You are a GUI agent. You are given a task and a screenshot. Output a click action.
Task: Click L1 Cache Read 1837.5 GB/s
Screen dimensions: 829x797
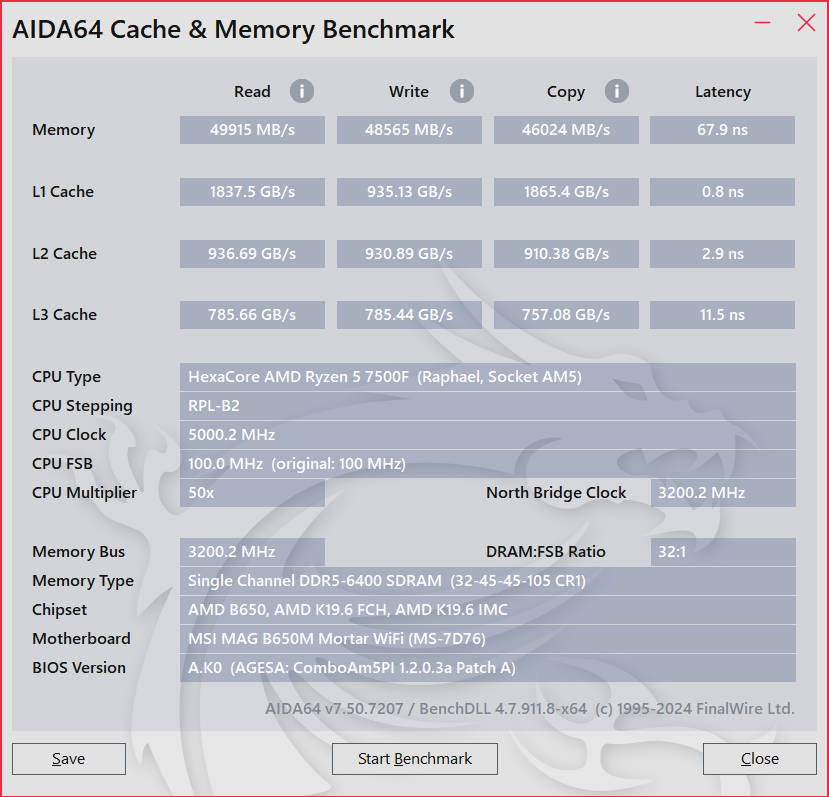pos(252,192)
